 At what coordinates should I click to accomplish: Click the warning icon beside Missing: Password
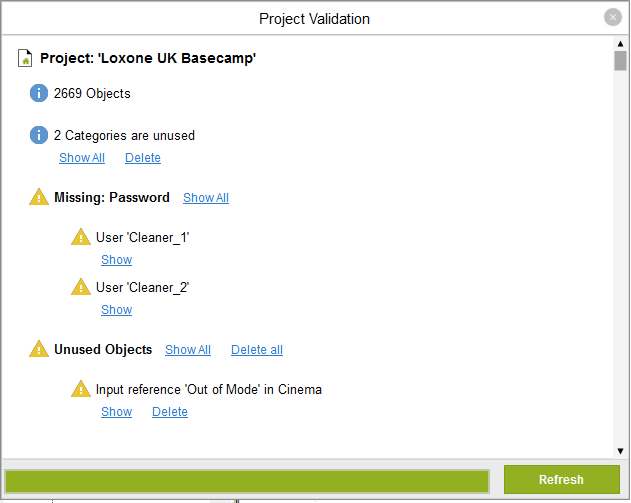pyautogui.click(x=39, y=197)
